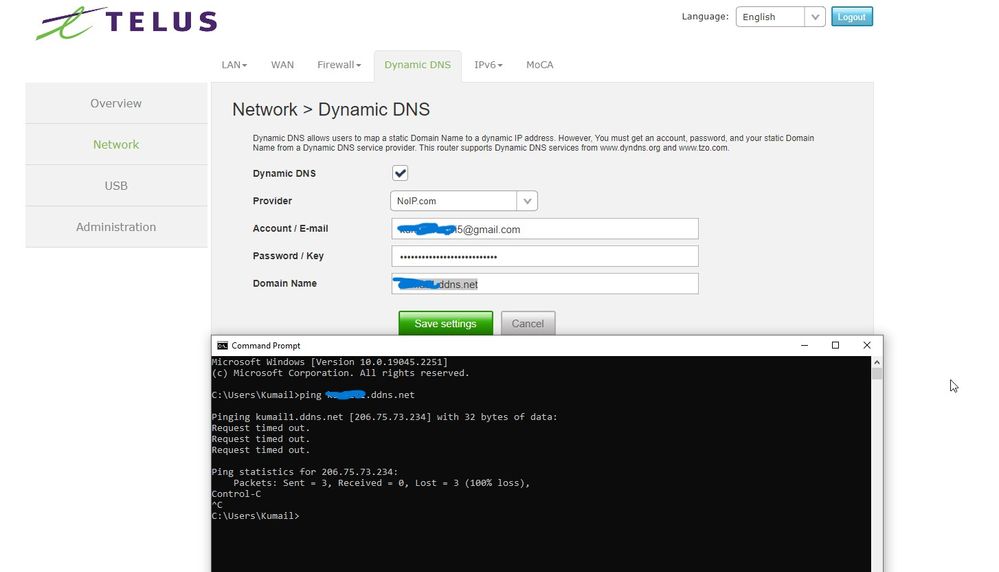Image resolution: width=999 pixels, height=572 pixels.
Task: Open the IPv6 dropdown menu
Action: (x=488, y=65)
